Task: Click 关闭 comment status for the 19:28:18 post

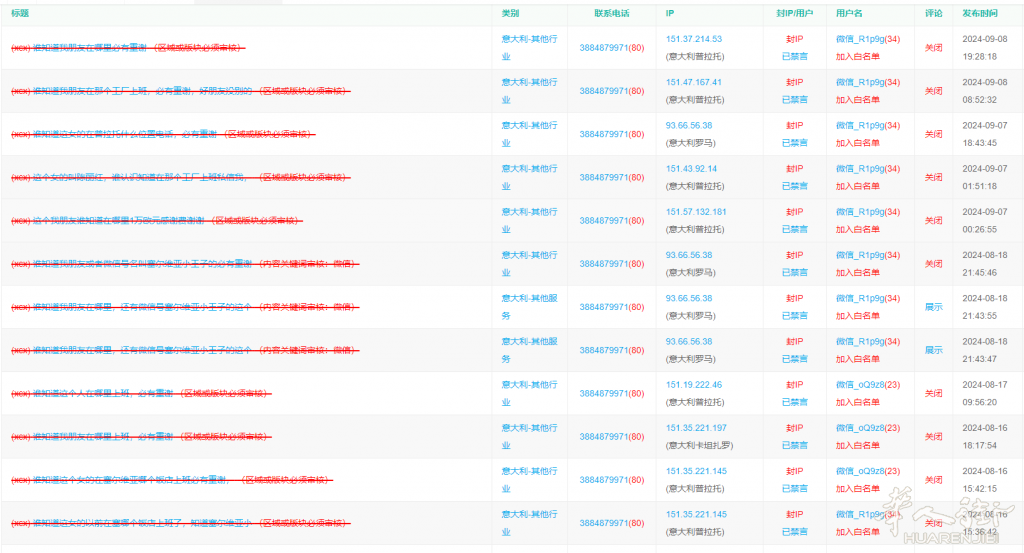Action: coord(933,48)
